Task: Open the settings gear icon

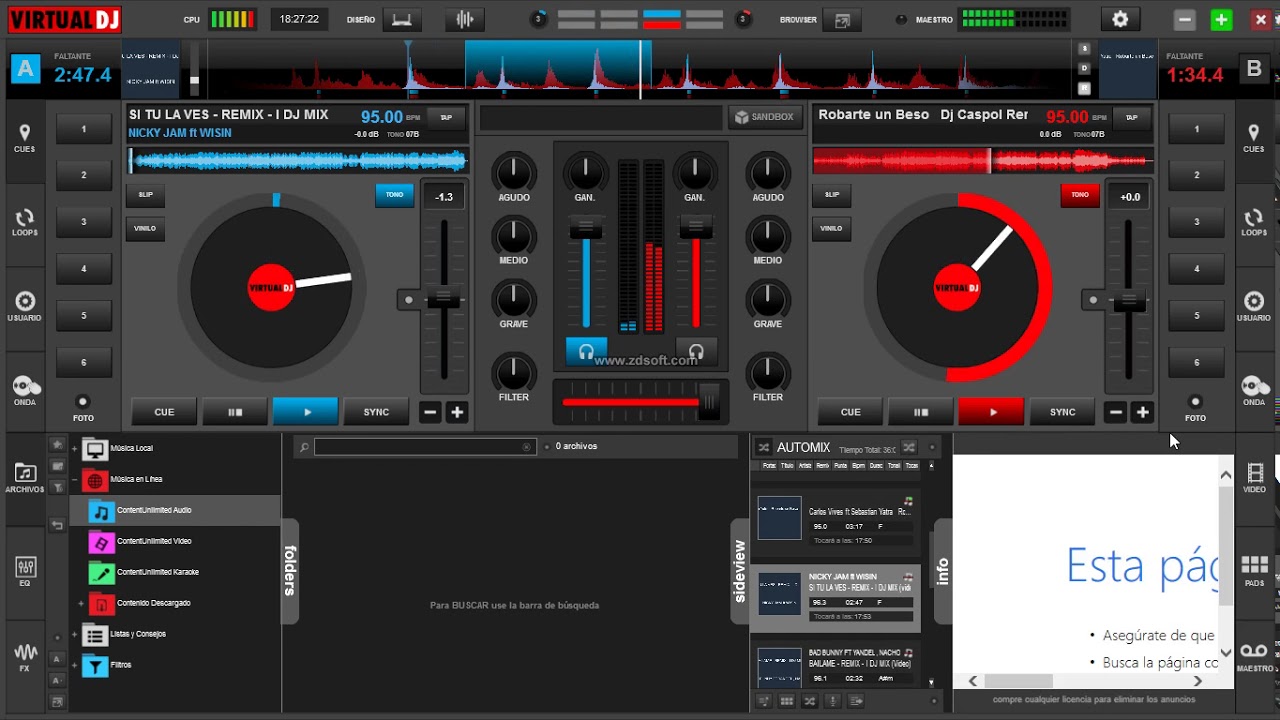Action: 1120,19
